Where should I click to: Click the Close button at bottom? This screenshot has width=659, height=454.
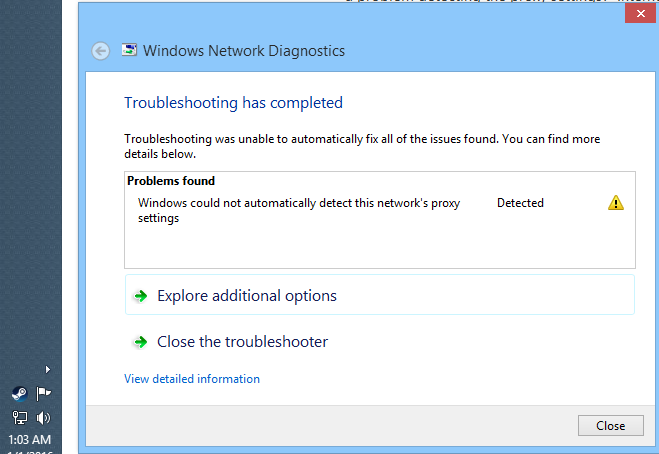tap(610, 425)
